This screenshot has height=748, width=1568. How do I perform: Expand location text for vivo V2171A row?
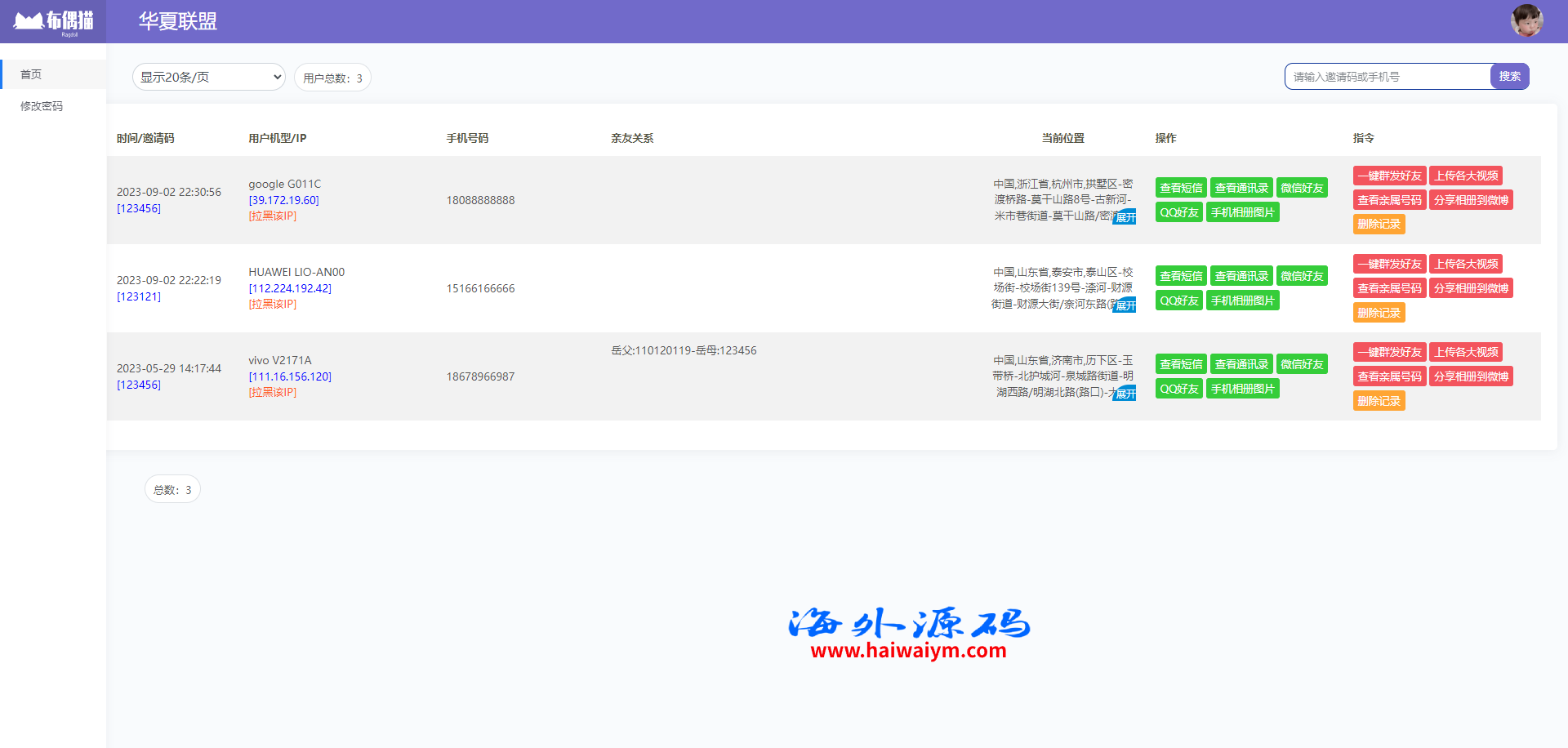pos(1125,394)
